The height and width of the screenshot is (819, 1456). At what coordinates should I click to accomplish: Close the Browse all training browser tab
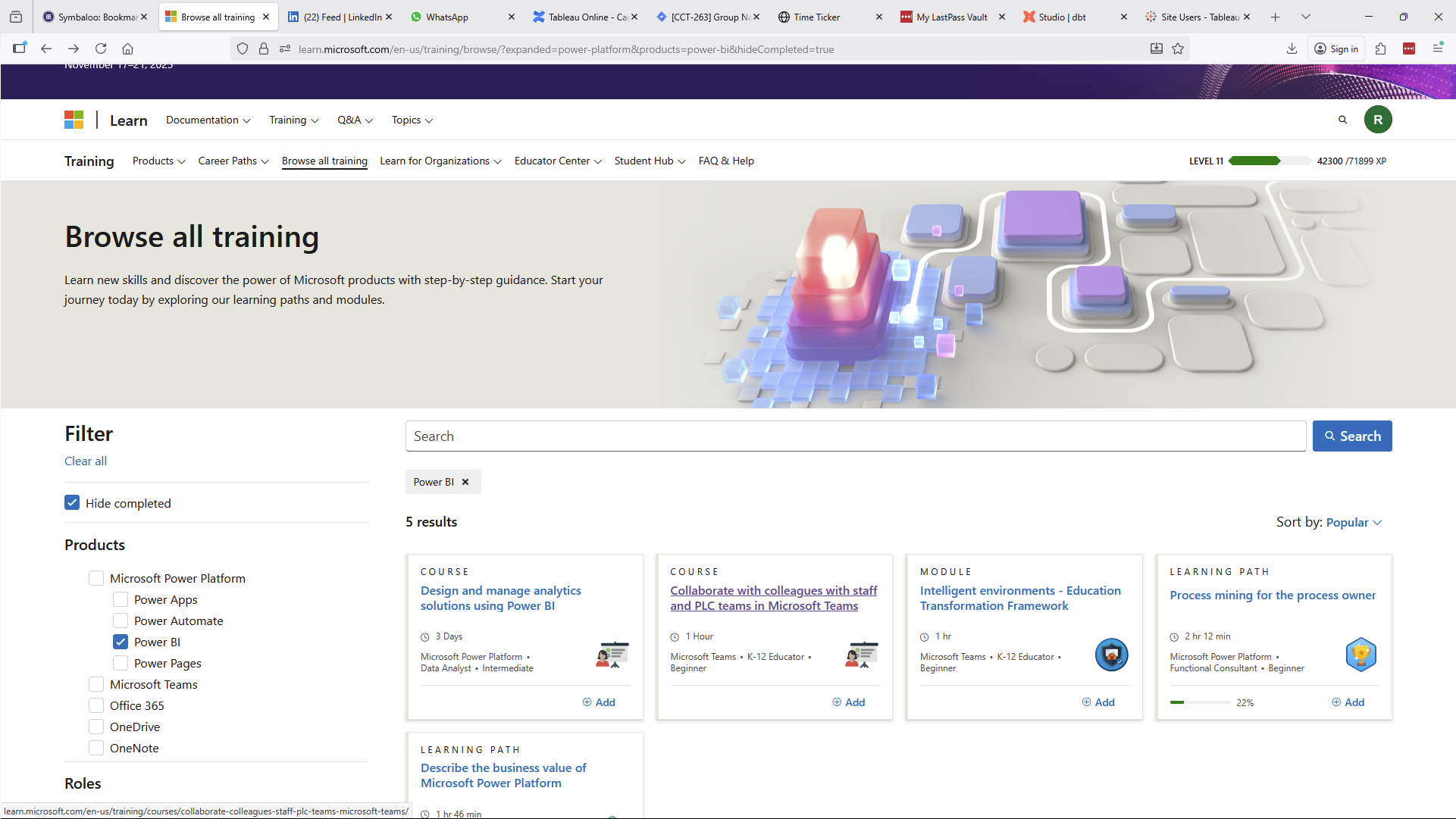click(x=266, y=17)
